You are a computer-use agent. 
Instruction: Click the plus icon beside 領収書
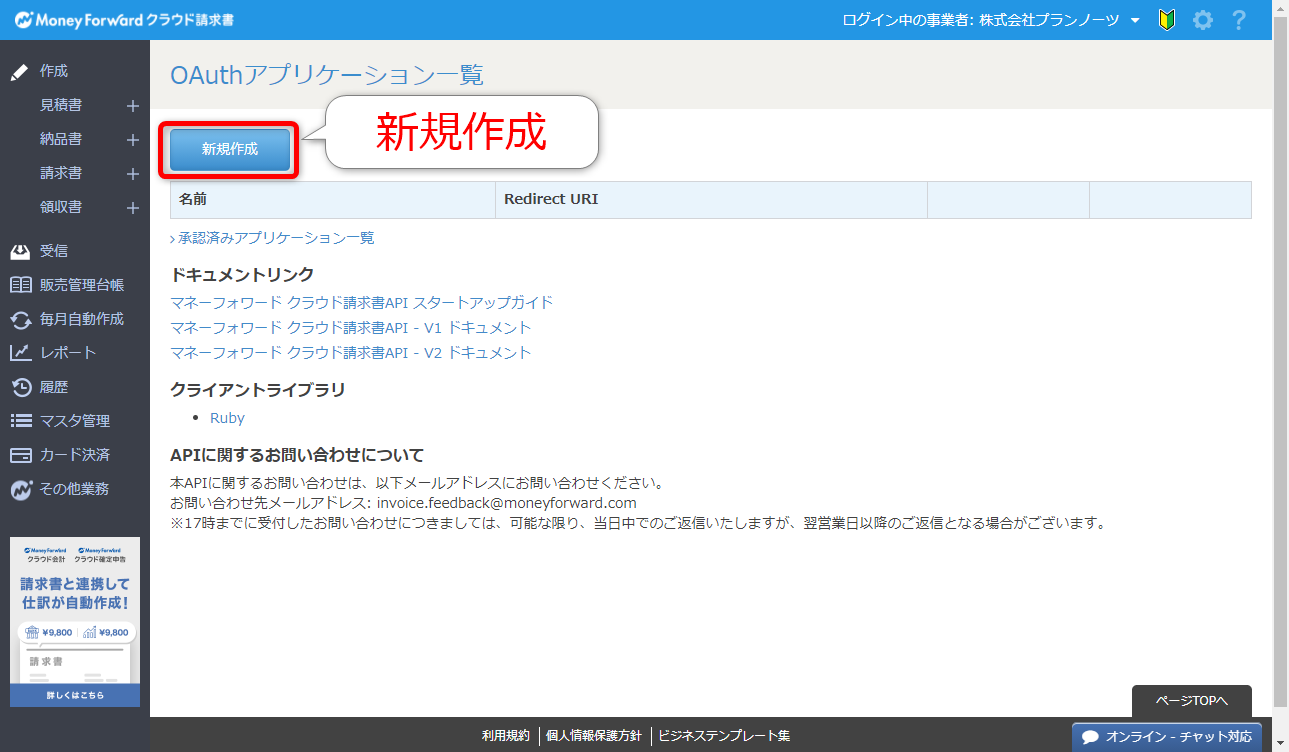click(132, 208)
